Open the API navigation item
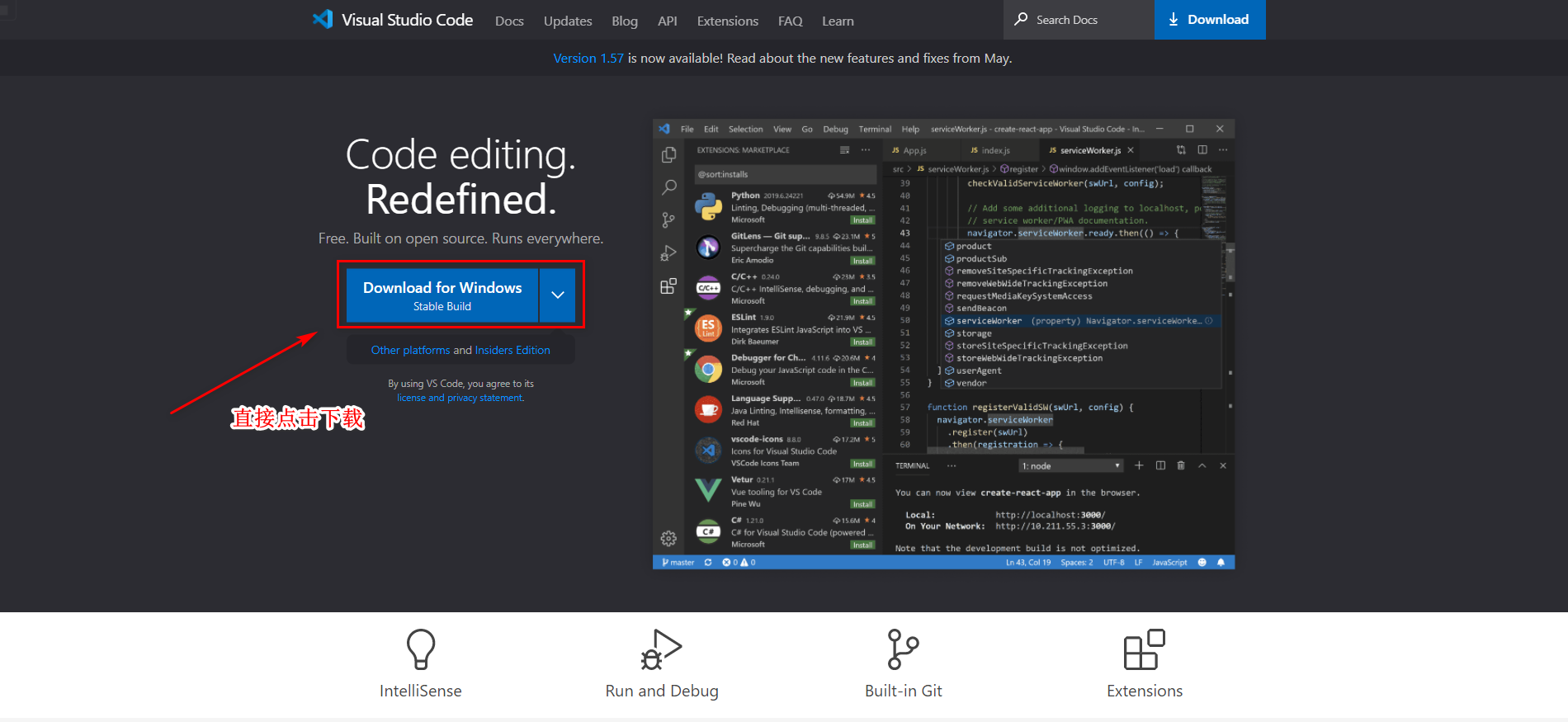 point(668,21)
